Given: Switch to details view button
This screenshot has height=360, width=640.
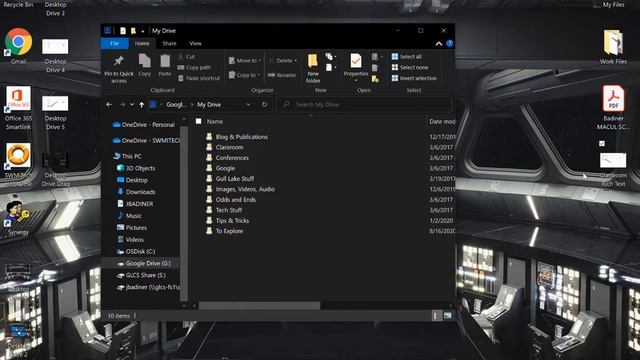Looking at the screenshot, I should tap(436, 316).
